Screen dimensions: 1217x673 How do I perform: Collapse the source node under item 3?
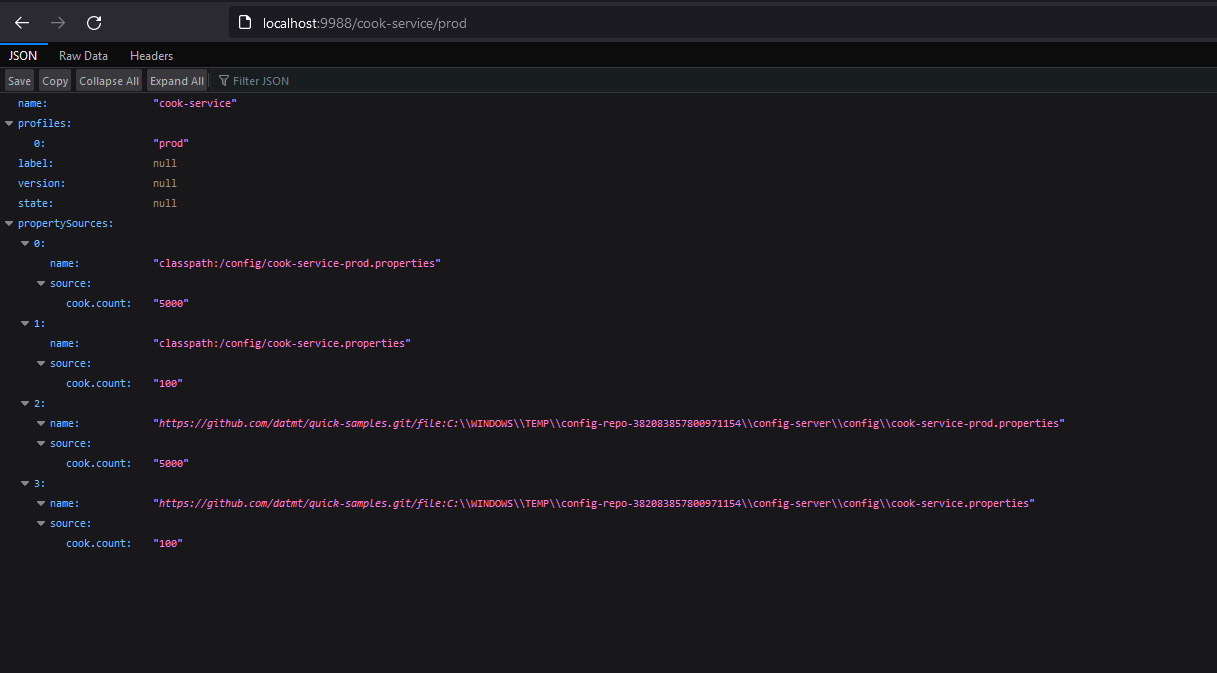[41, 523]
